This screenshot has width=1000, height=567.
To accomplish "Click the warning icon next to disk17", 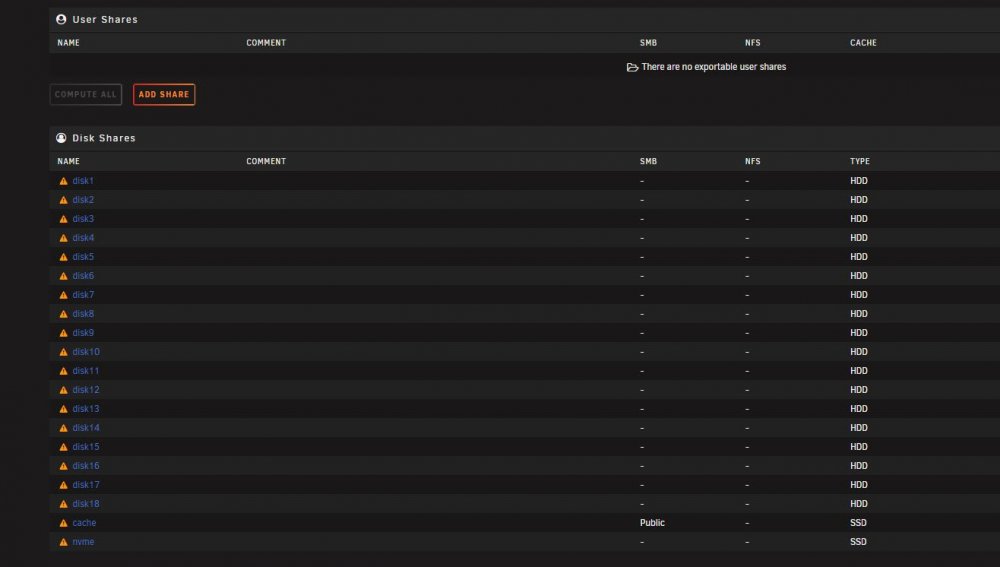I will (x=63, y=485).
